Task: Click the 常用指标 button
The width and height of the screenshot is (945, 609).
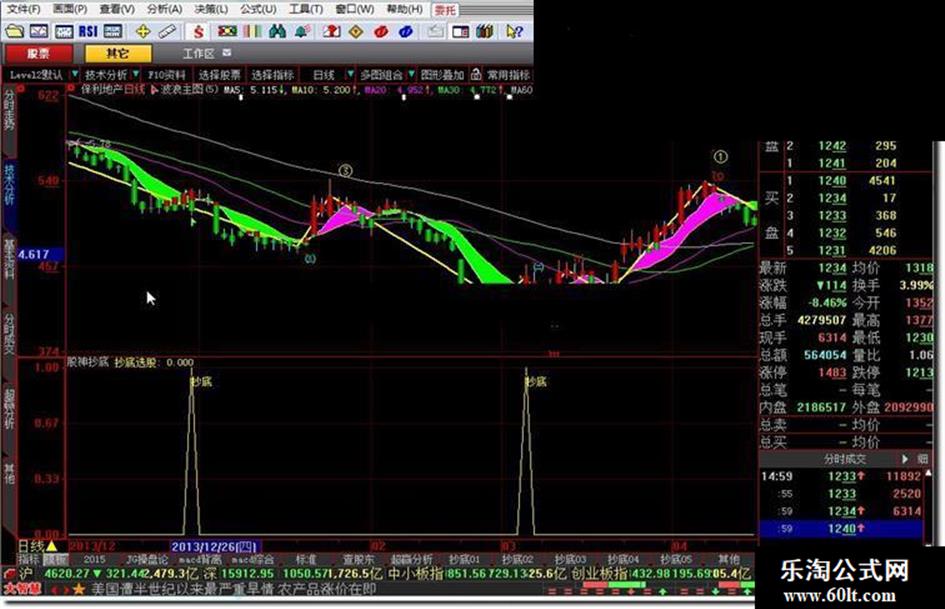Action: (508, 75)
